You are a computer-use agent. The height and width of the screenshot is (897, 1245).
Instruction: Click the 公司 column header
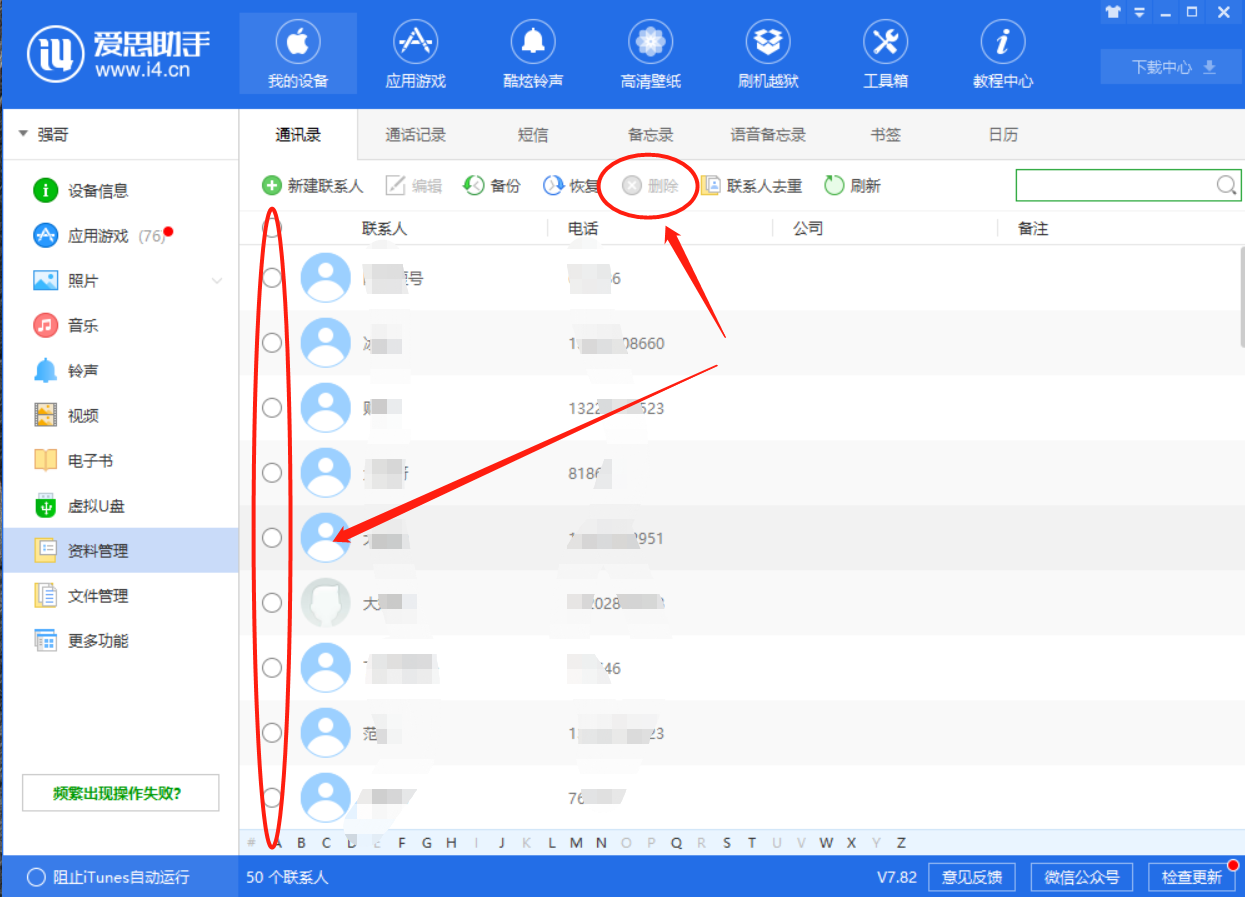(808, 229)
